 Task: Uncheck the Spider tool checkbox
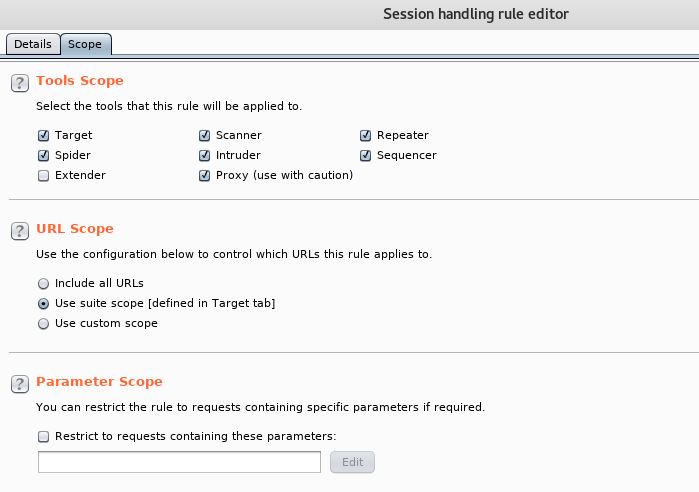tap(43, 155)
